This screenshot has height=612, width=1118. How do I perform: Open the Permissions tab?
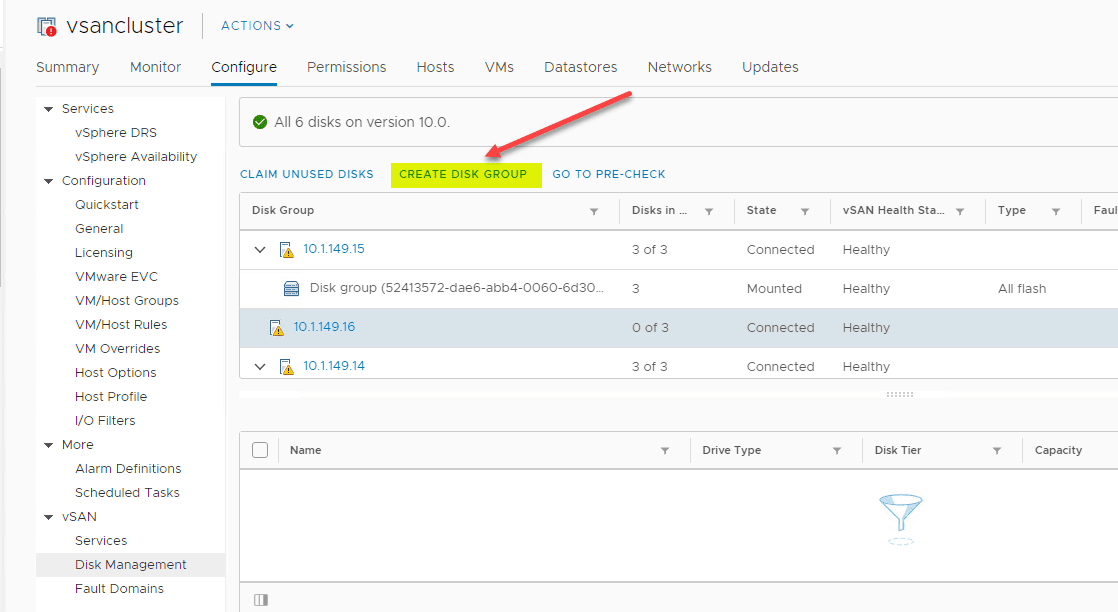pos(347,67)
